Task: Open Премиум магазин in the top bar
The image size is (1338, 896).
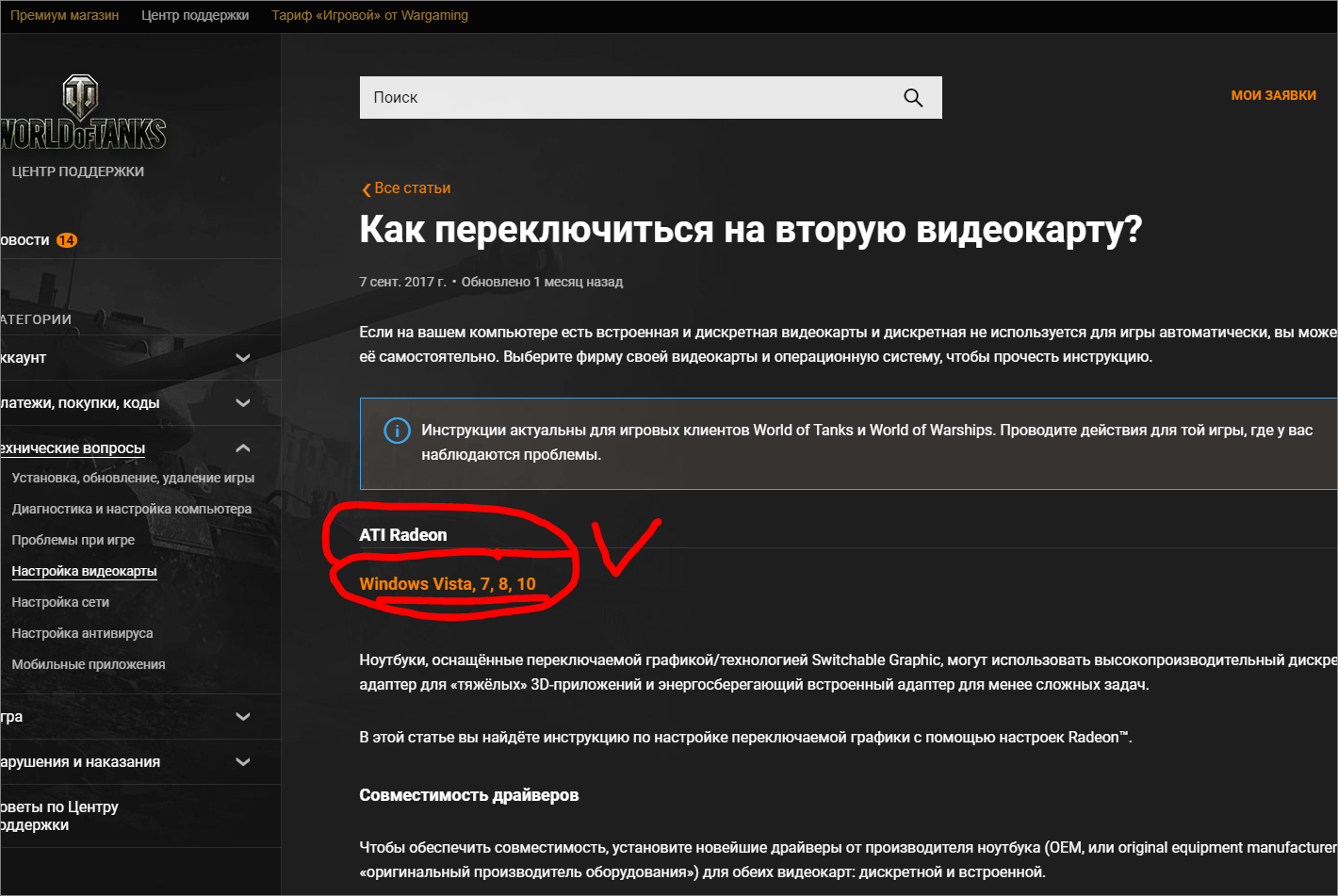Action: (64, 15)
